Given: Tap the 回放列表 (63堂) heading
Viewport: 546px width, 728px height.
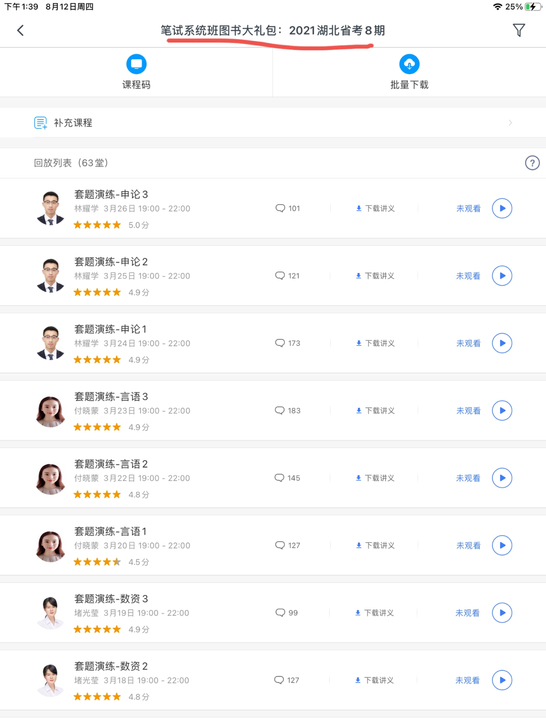Looking at the screenshot, I should point(71,163).
